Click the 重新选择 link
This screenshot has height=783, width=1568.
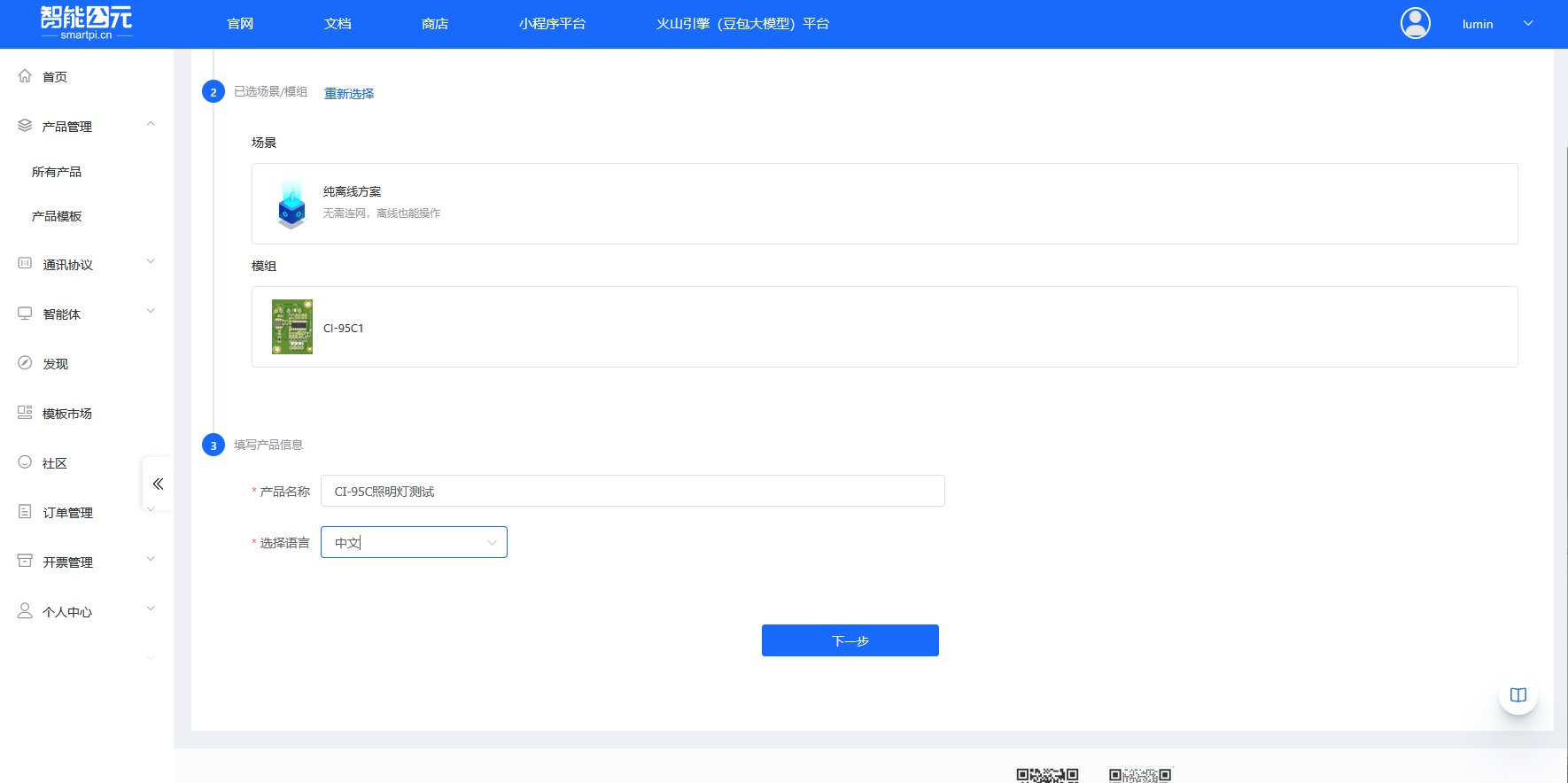pos(349,94)
